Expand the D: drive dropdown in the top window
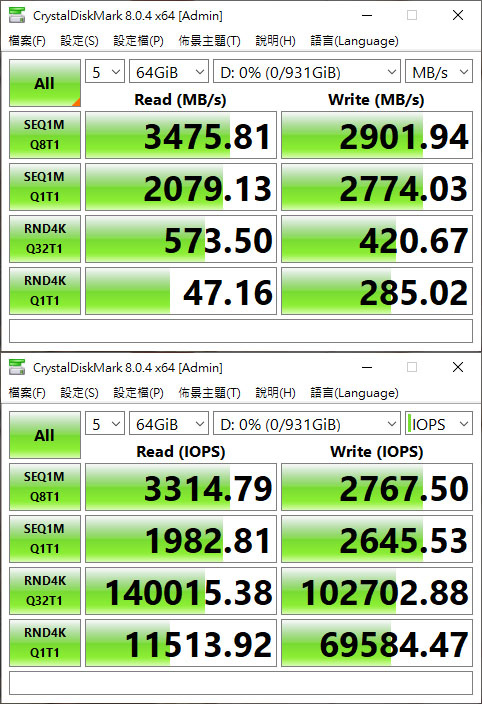482x704 pixels. pyautogui.click(x=307, y=72)
